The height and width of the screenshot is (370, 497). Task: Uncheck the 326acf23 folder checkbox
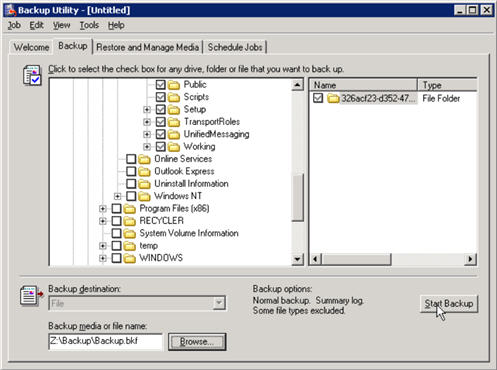click(318, 98)
